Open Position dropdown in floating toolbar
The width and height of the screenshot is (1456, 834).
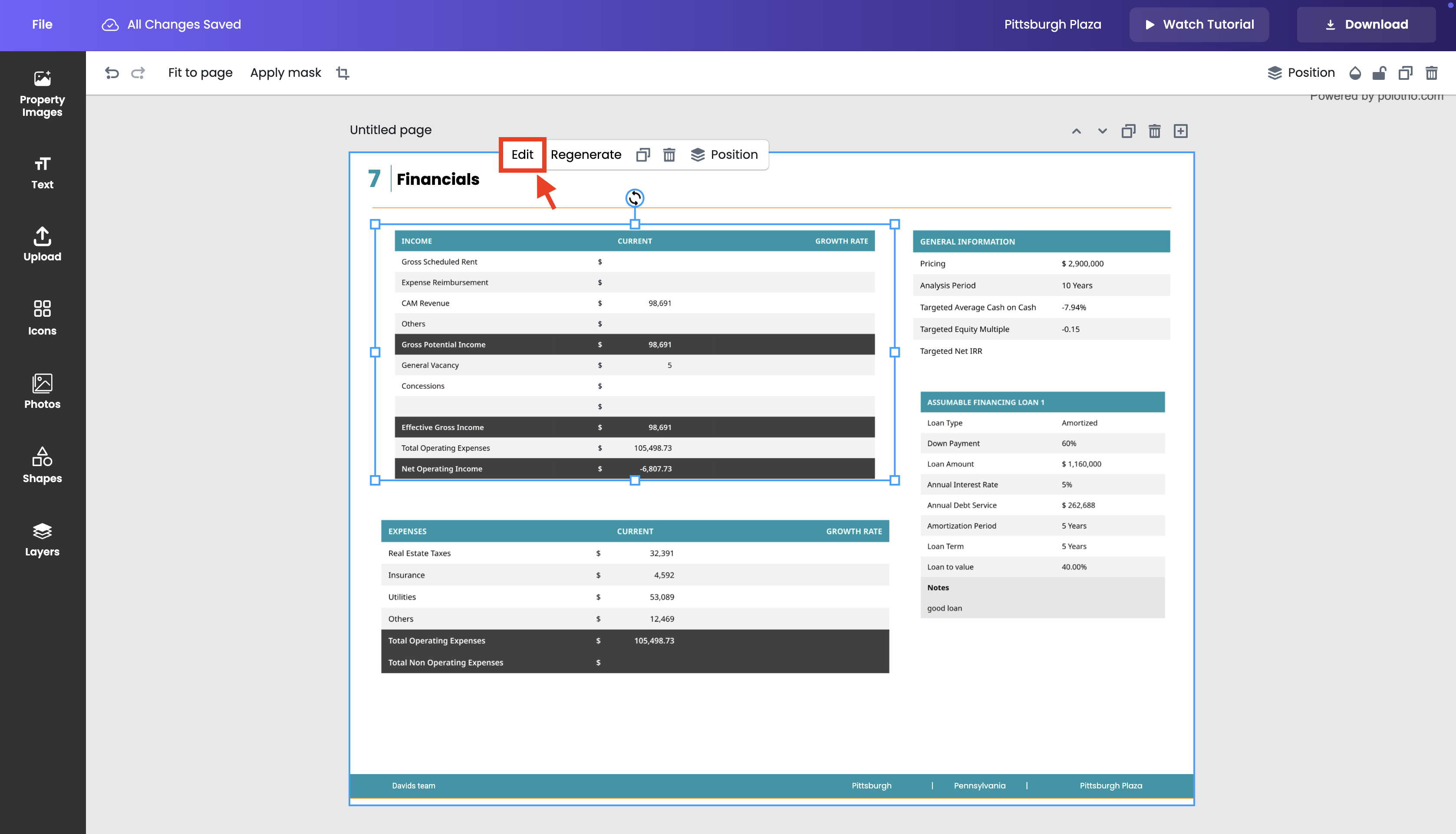[x=724, y=154]
